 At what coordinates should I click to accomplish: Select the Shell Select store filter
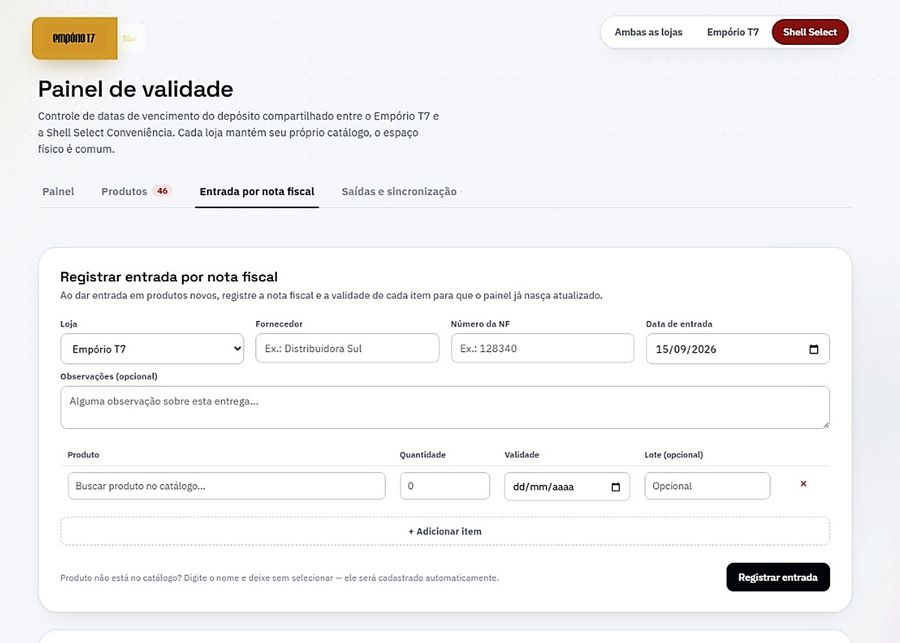coord(810,32)
